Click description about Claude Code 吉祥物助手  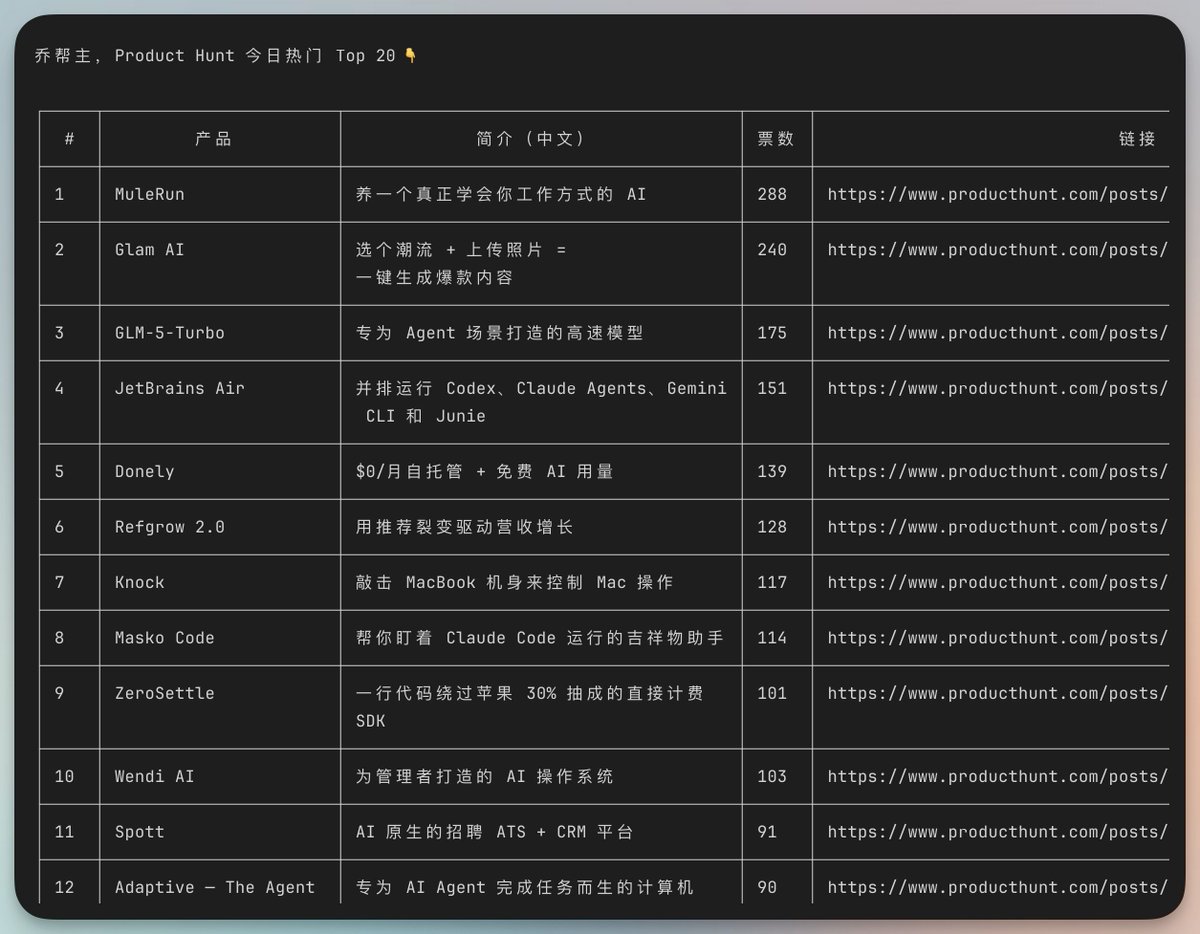click(540, 638)
